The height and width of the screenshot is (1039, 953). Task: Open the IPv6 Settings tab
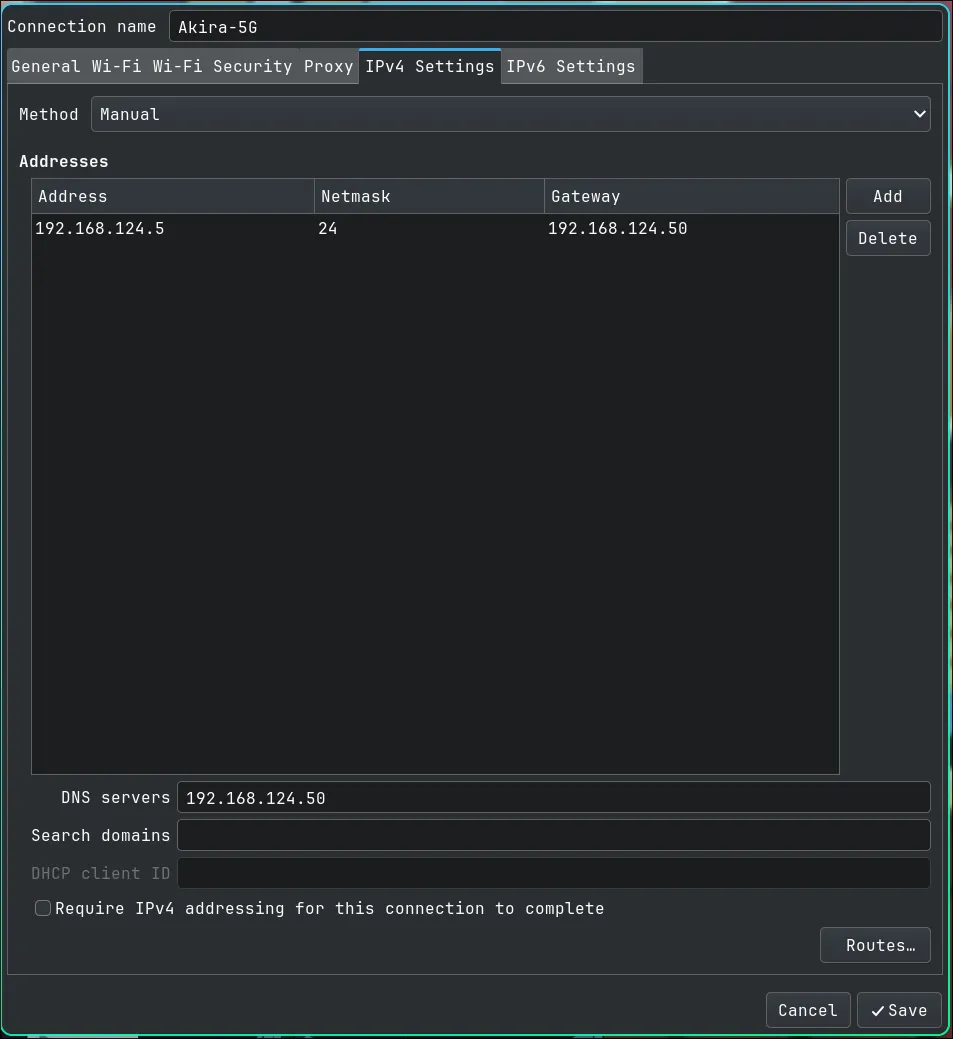[x=571, y=66]
